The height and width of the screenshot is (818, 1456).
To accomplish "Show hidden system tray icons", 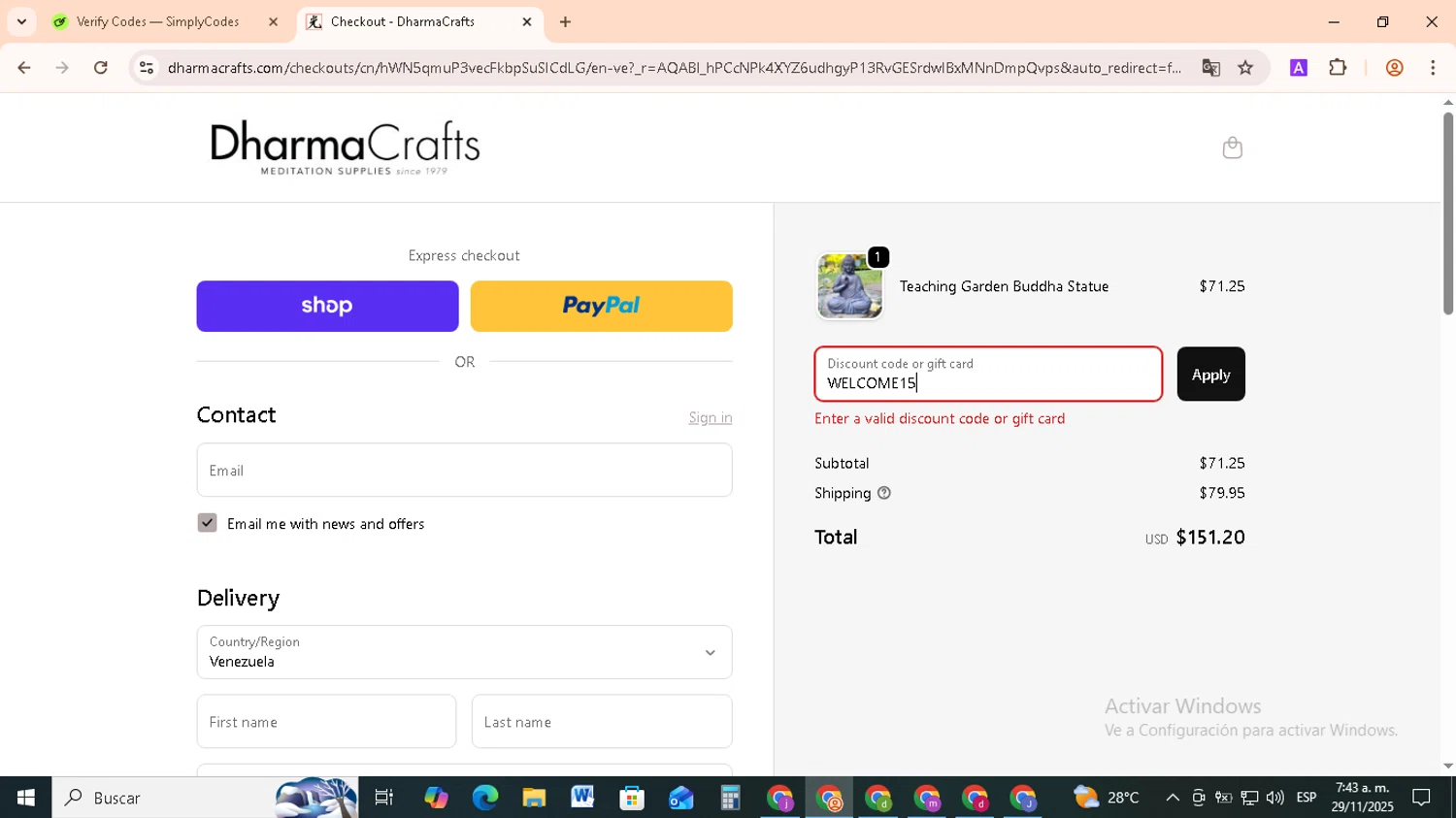I will tap(1173, 798).
